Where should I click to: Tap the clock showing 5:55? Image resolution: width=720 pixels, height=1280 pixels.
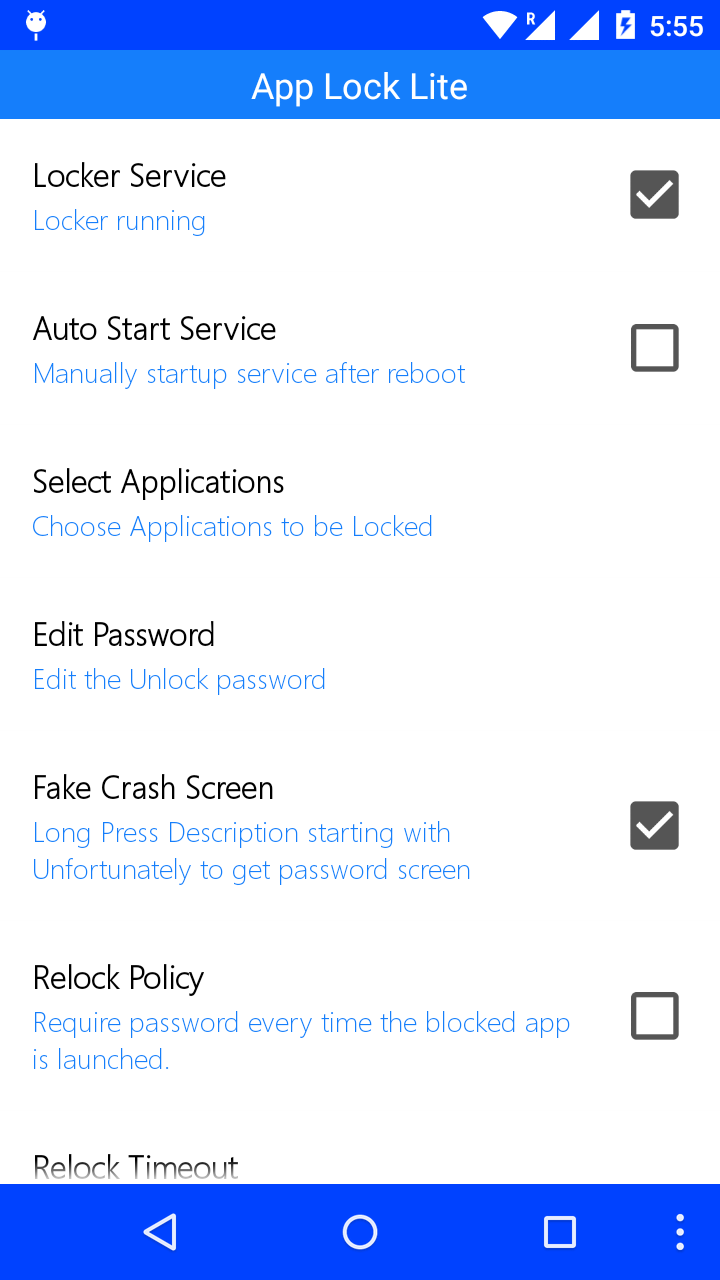point(677,26)
